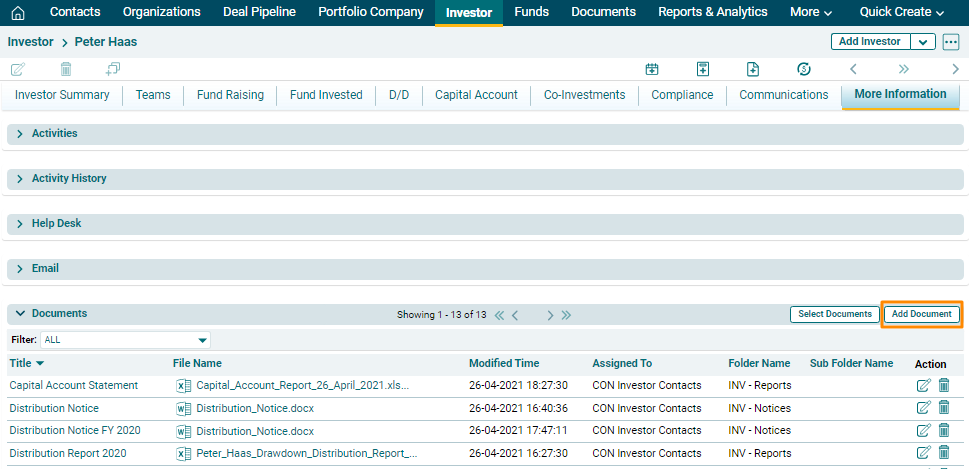This screenshot has width=969, height=469.
Task: Expand the Activities section
Action: (x=20, y=134)
